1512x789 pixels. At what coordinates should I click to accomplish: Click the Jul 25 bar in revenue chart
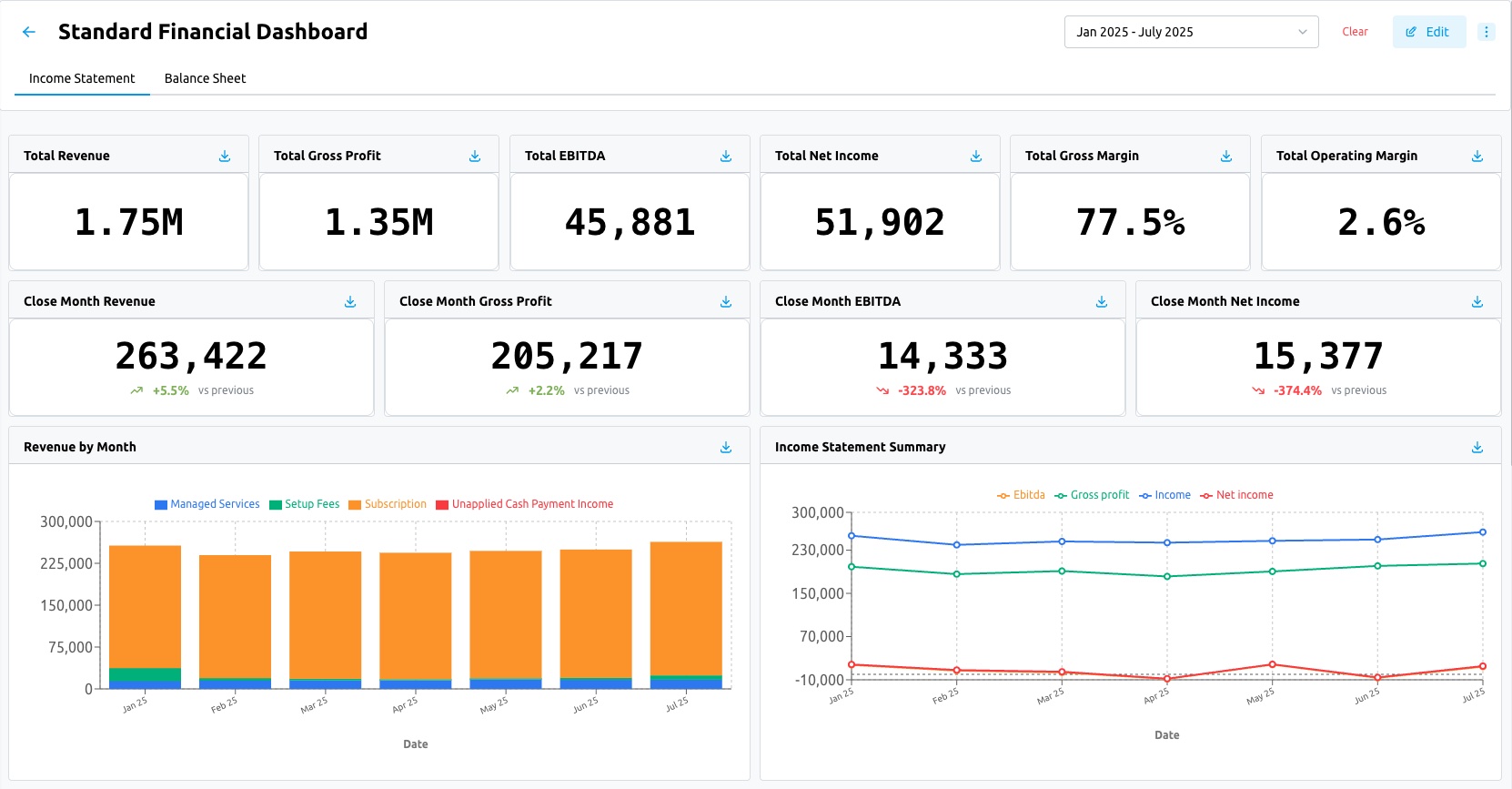[686, 610]
